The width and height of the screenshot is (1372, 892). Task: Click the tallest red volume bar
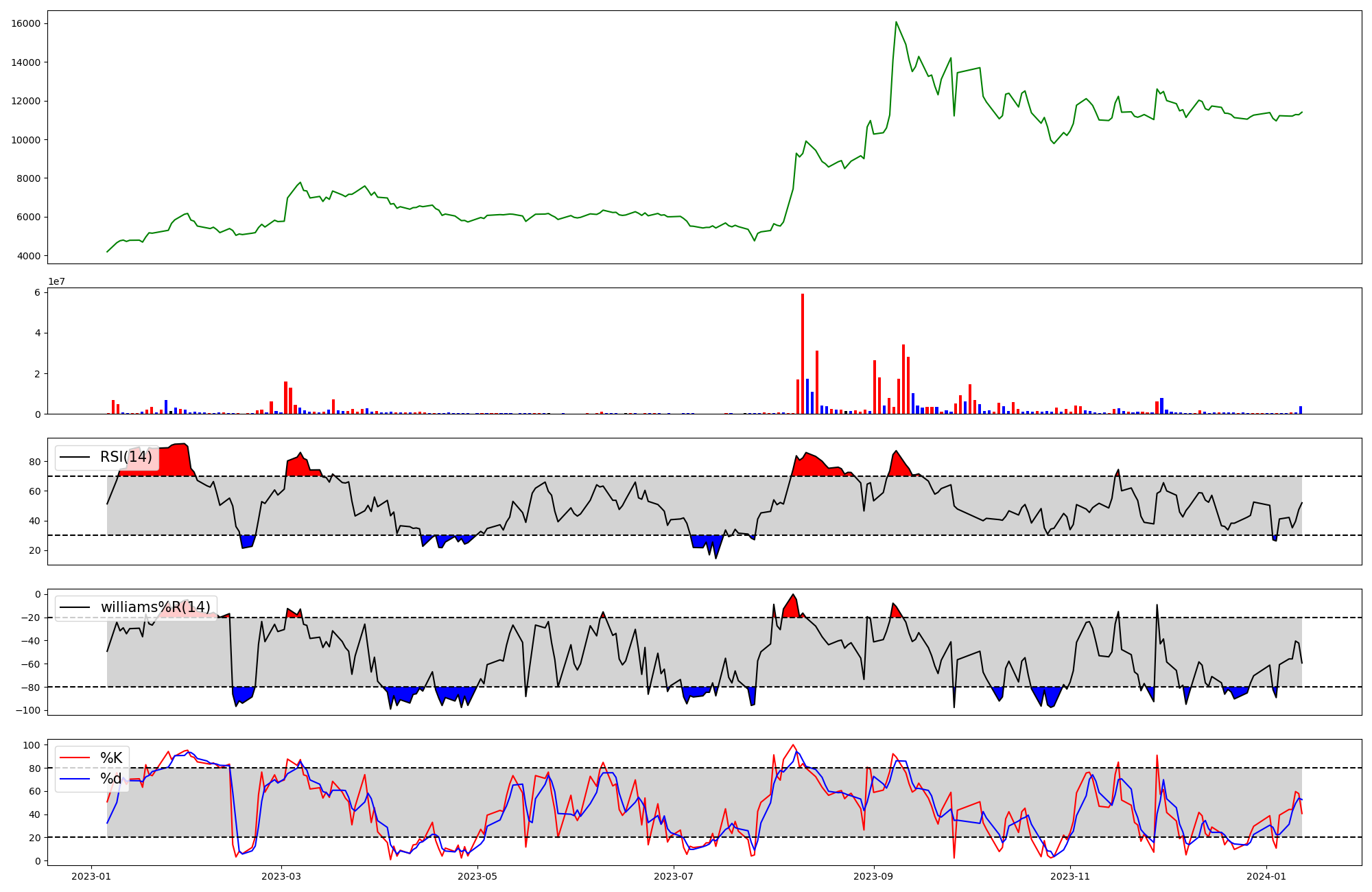click(x=803, y=353)
